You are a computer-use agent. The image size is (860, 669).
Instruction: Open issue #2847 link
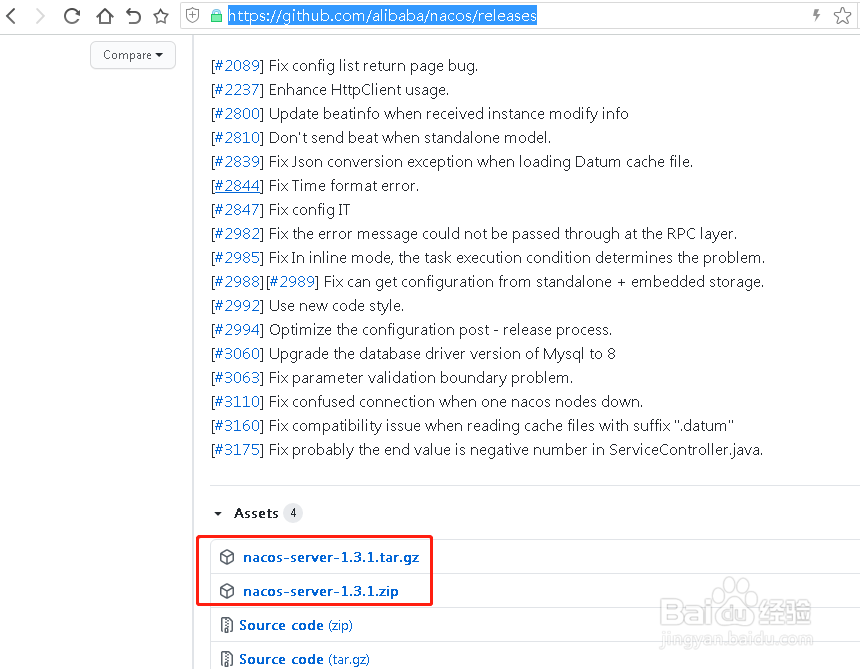pyautogui.click(x=237, y=210)
